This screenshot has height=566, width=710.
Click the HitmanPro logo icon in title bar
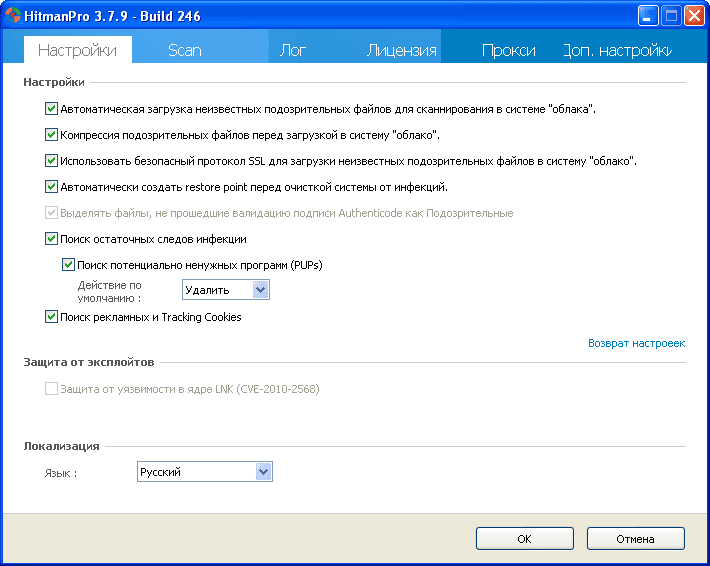12,15
